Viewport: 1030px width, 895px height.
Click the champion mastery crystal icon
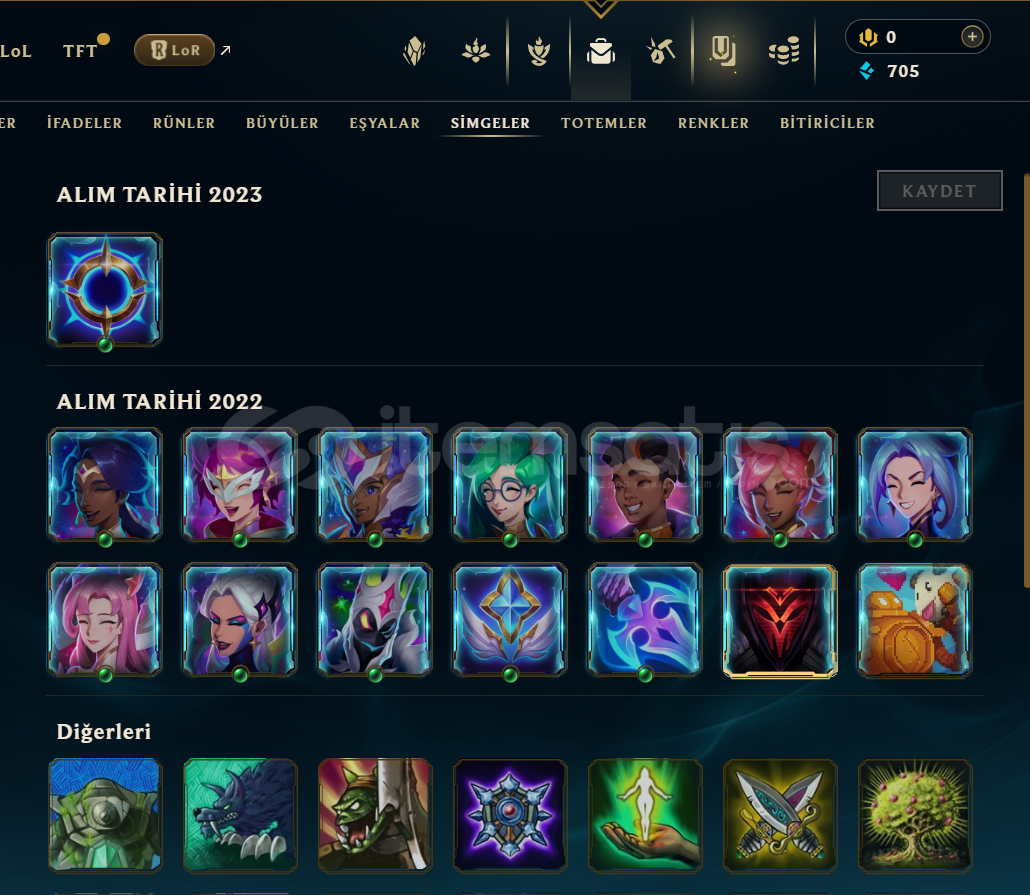[x=414, y=51]
